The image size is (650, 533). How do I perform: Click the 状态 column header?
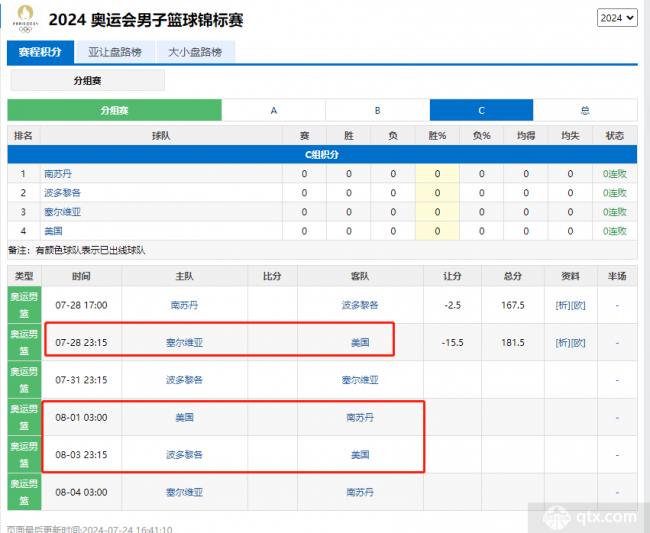pyautogui.click(x=614, y=136)
